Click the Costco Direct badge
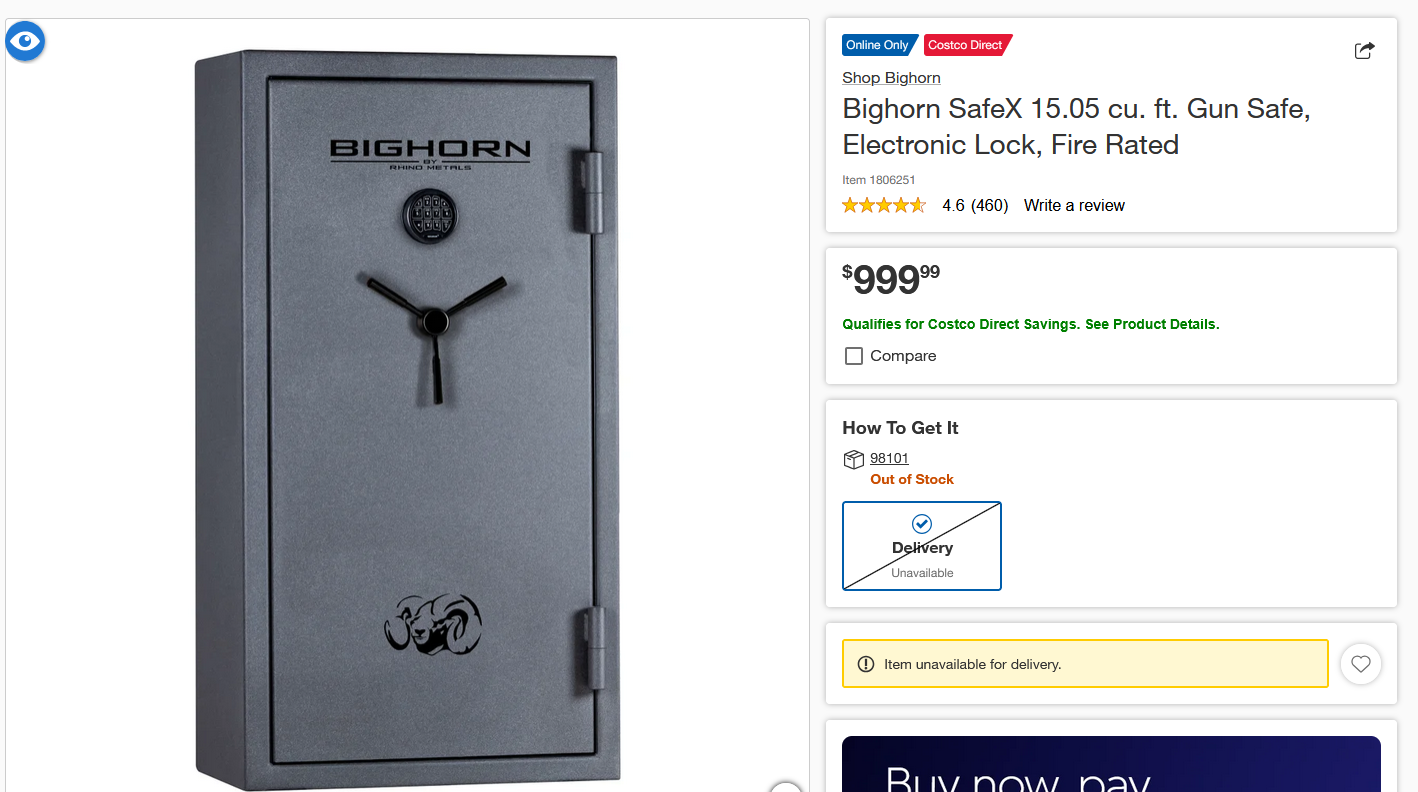This screenshot has width=1418, height=792. click(x=967, y=45)
